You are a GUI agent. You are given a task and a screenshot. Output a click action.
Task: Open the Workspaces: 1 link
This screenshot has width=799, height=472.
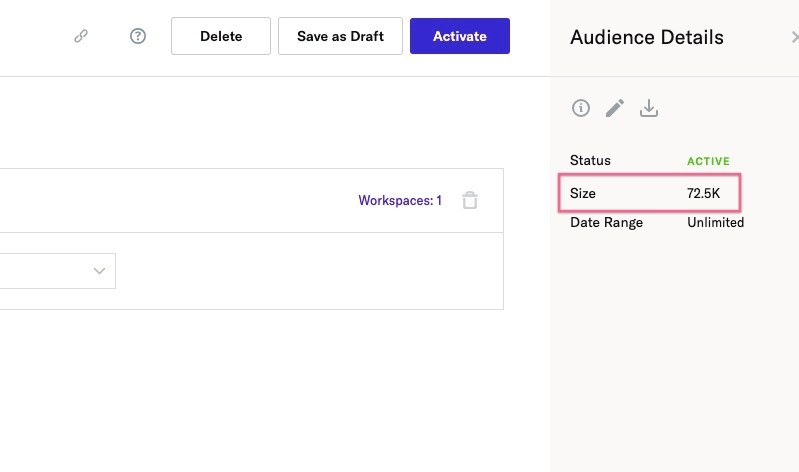coord(400,200)
